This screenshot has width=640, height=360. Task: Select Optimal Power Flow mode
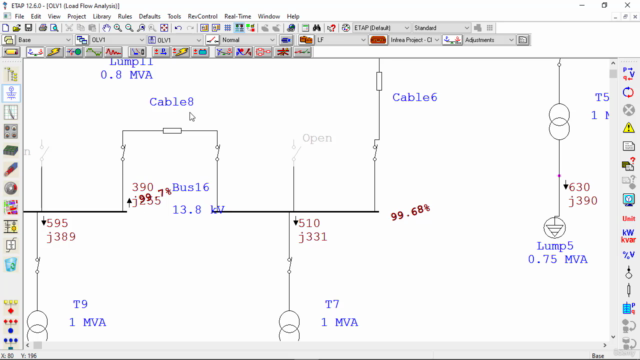pyautogui.click(x=244, y=52)
